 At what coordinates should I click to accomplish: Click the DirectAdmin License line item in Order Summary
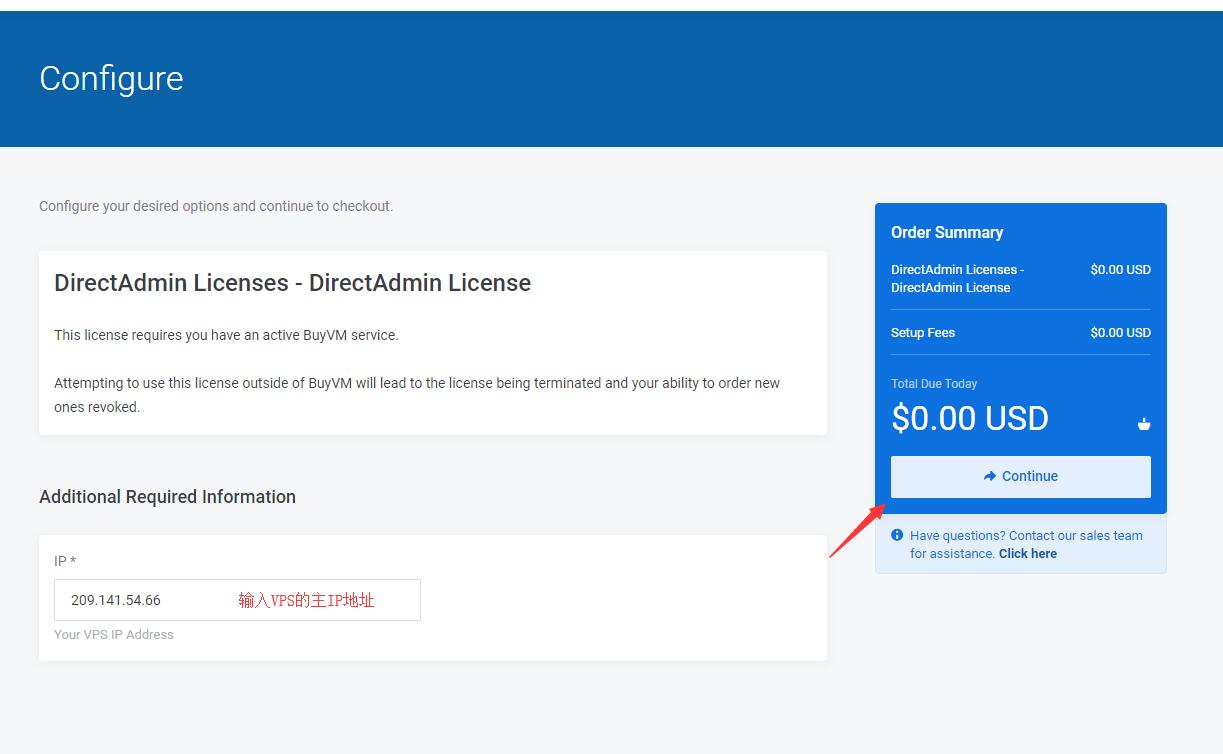click(x=957, y=278)
